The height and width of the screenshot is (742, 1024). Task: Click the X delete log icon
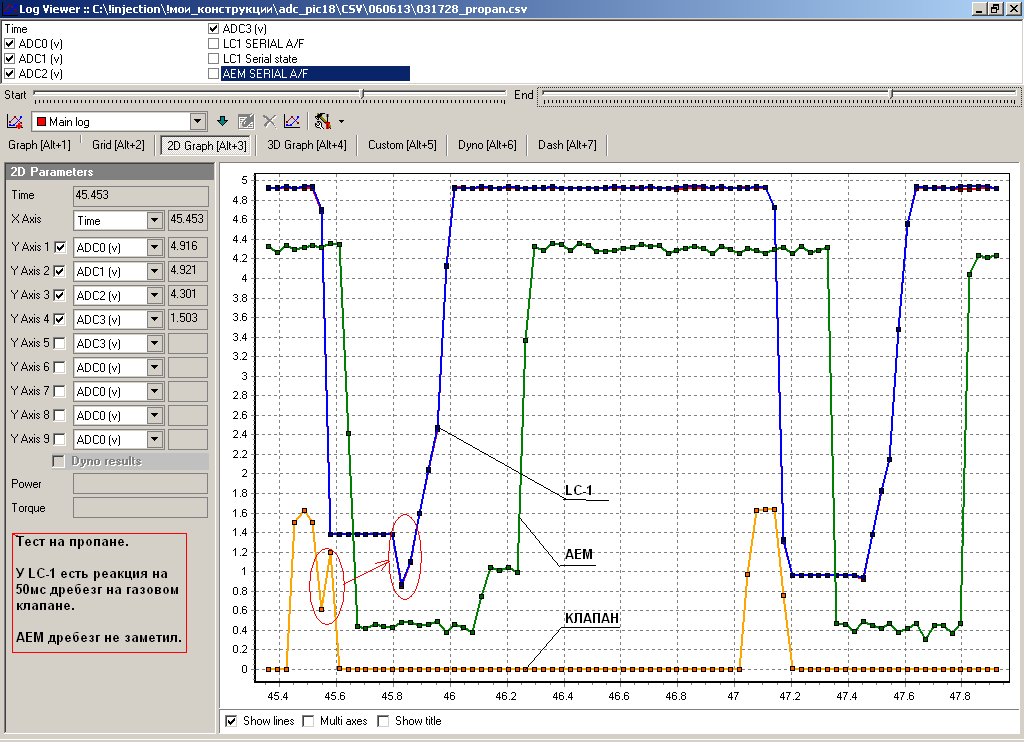[269, 121]
